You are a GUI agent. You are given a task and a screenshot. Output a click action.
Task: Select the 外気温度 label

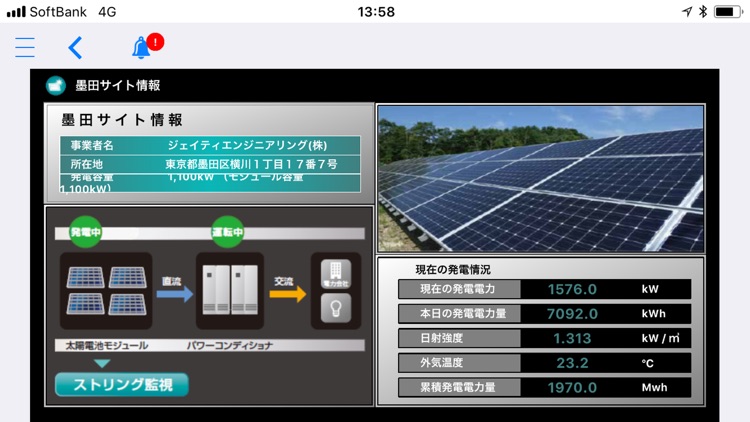441,363
